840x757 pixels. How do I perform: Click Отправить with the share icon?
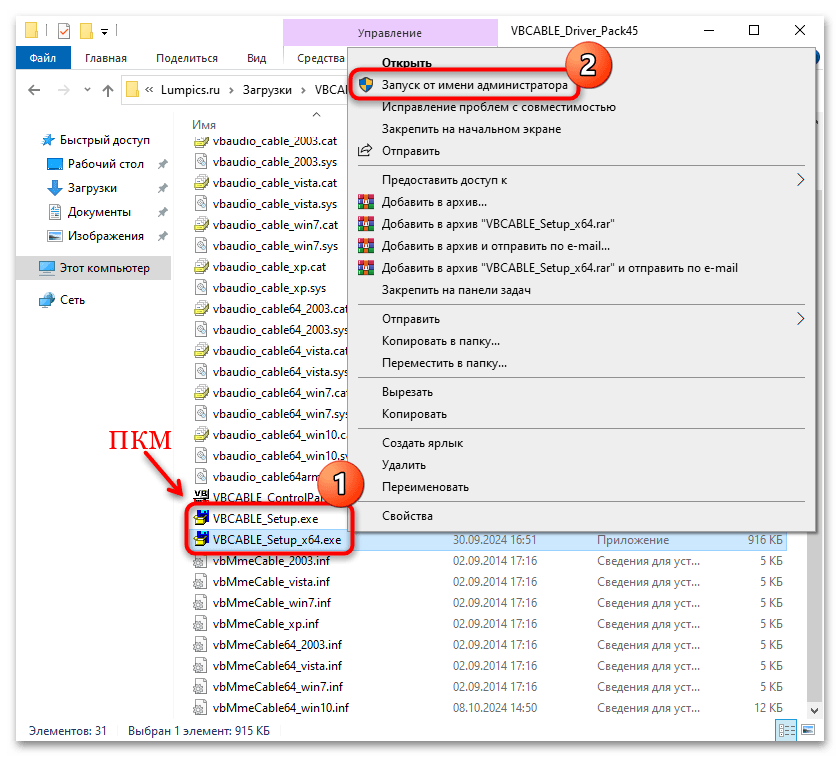coord(410,151)
